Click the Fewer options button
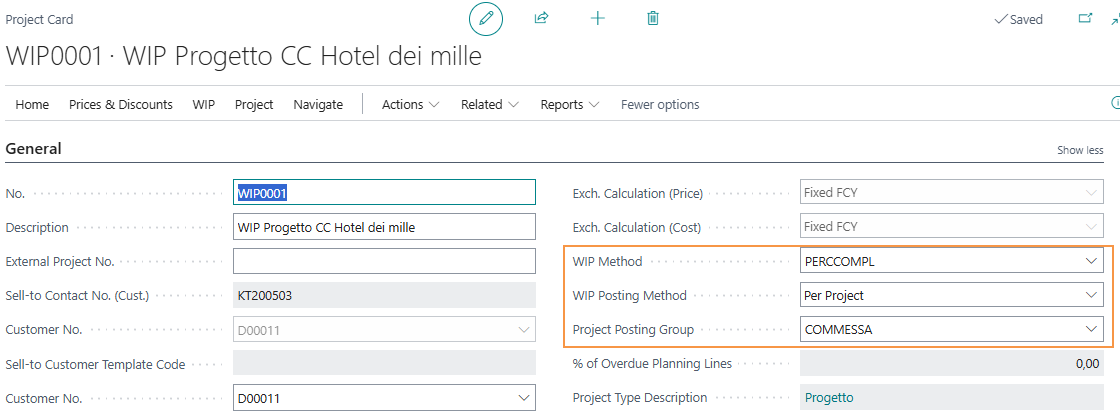The height and width of the screenshot is (417, 1120). point(660,104)
